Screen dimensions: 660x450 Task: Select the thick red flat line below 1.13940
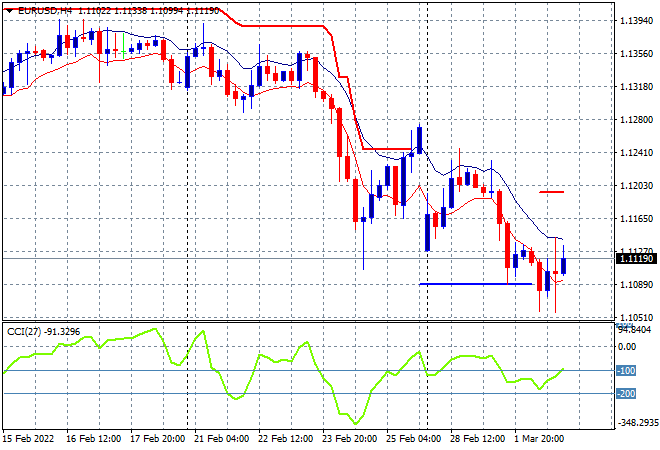pyautogui.click(x=282, y=26)
